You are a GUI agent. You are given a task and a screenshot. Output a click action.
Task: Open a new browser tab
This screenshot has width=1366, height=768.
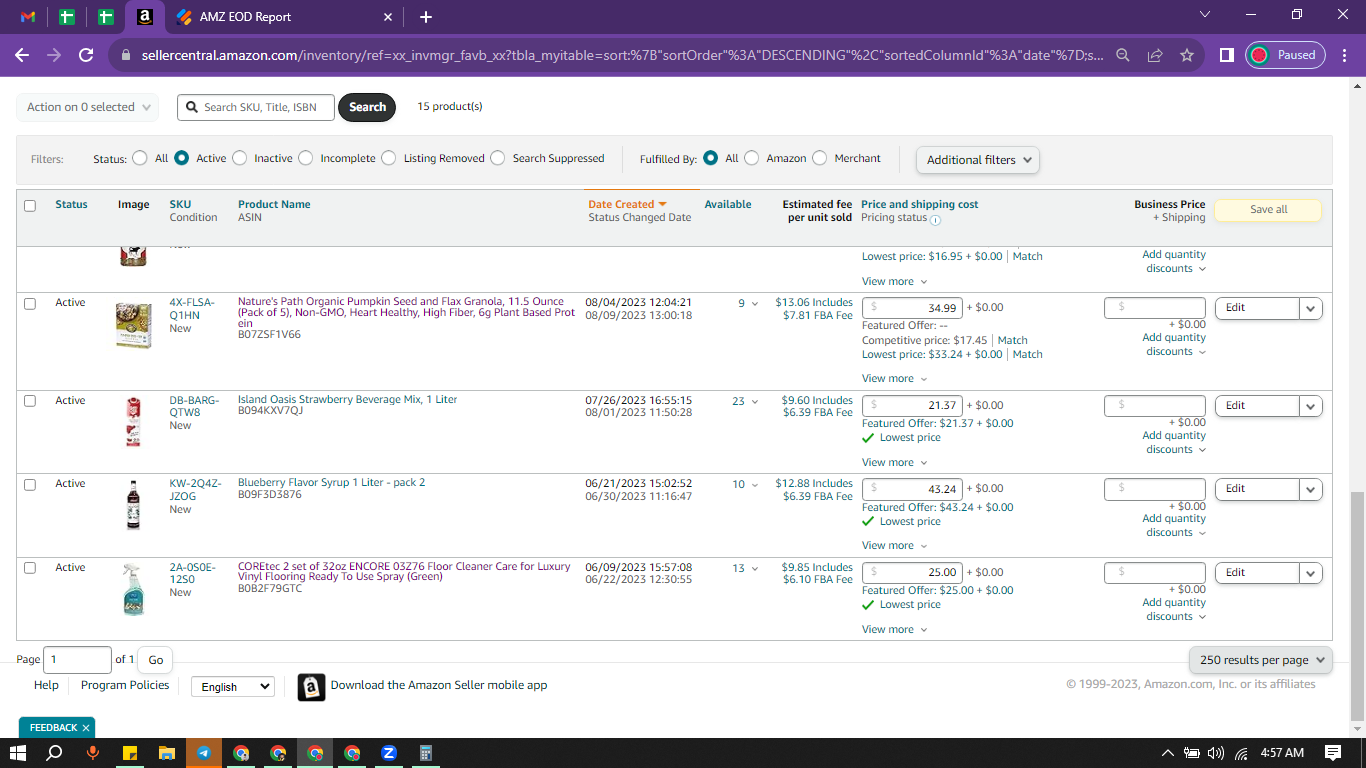click(x=426, y=17)
